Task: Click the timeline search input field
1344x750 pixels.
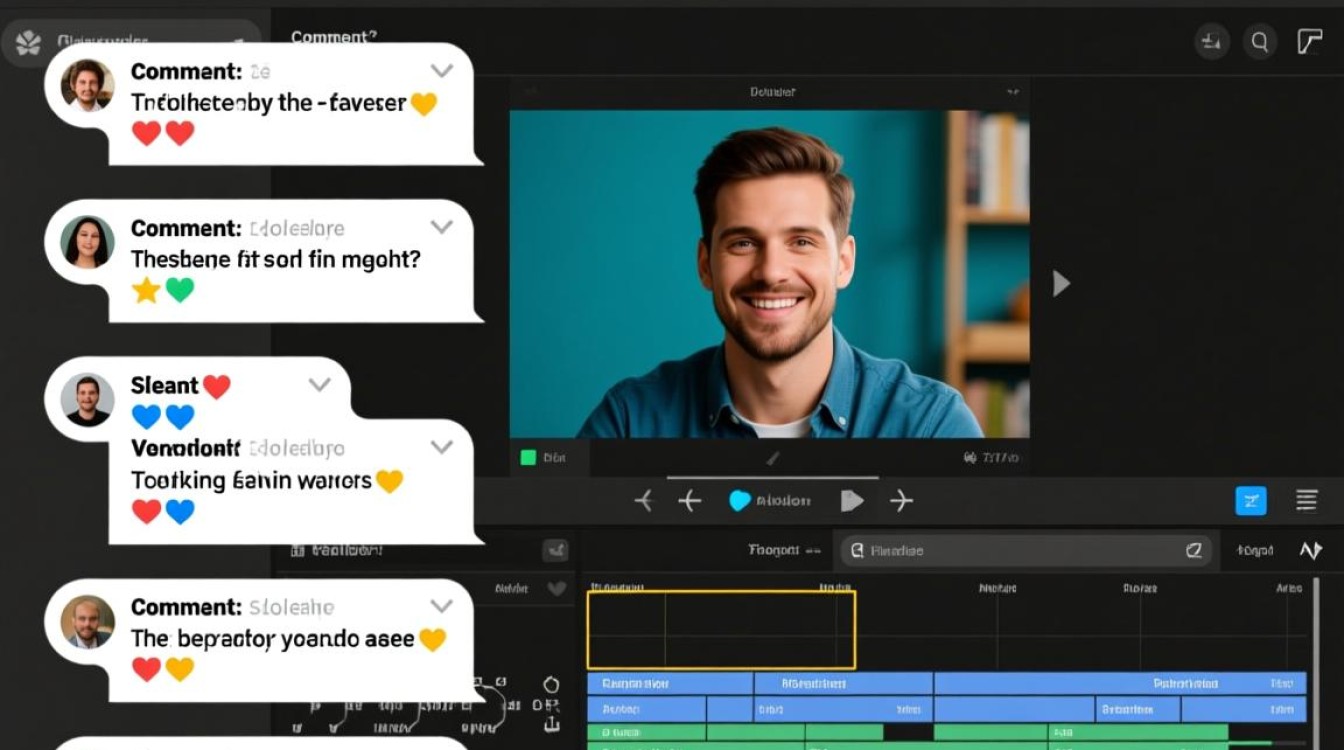Action: click(x=1025, y=550)
